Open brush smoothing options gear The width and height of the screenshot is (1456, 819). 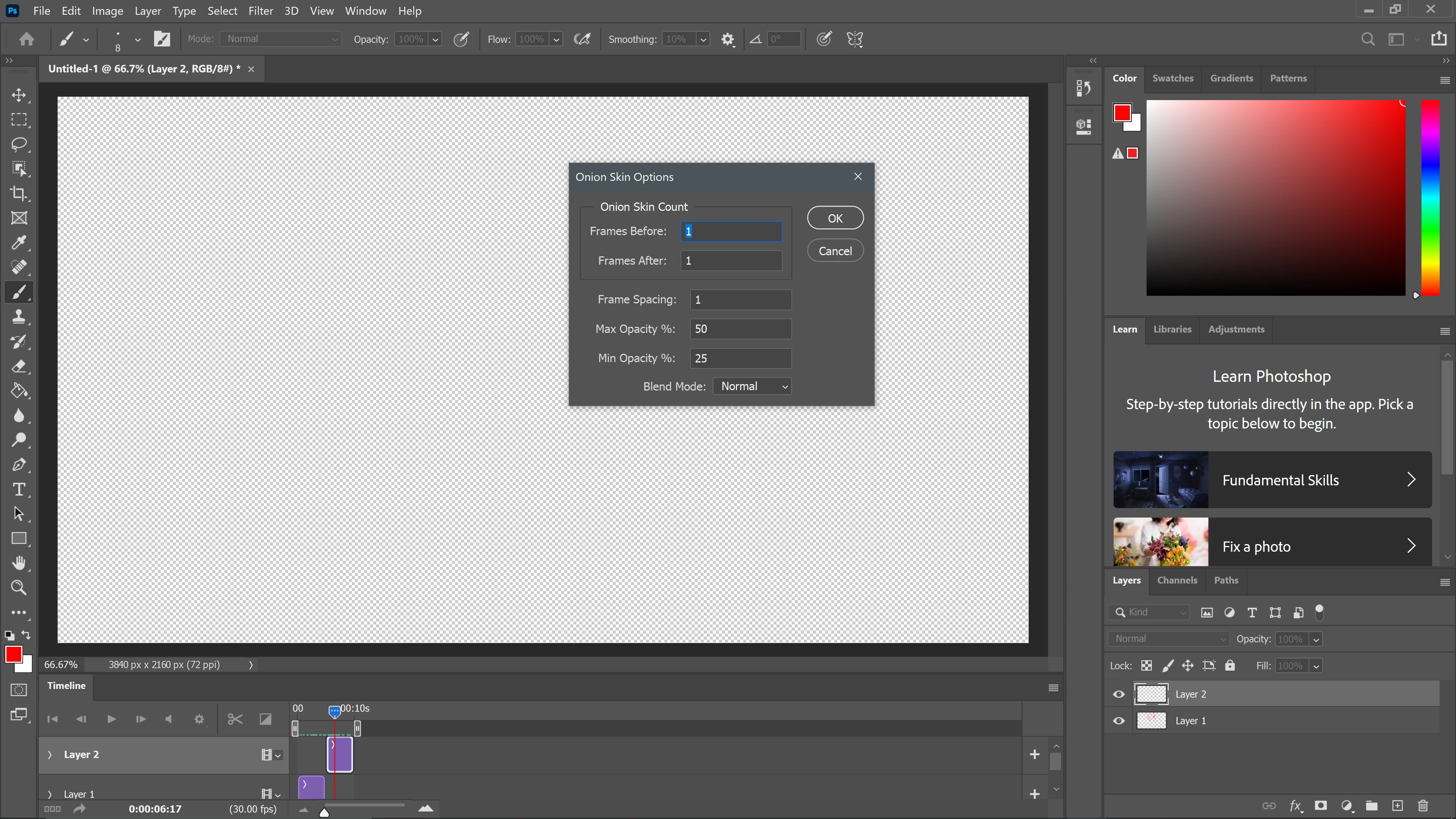[728, 39]
